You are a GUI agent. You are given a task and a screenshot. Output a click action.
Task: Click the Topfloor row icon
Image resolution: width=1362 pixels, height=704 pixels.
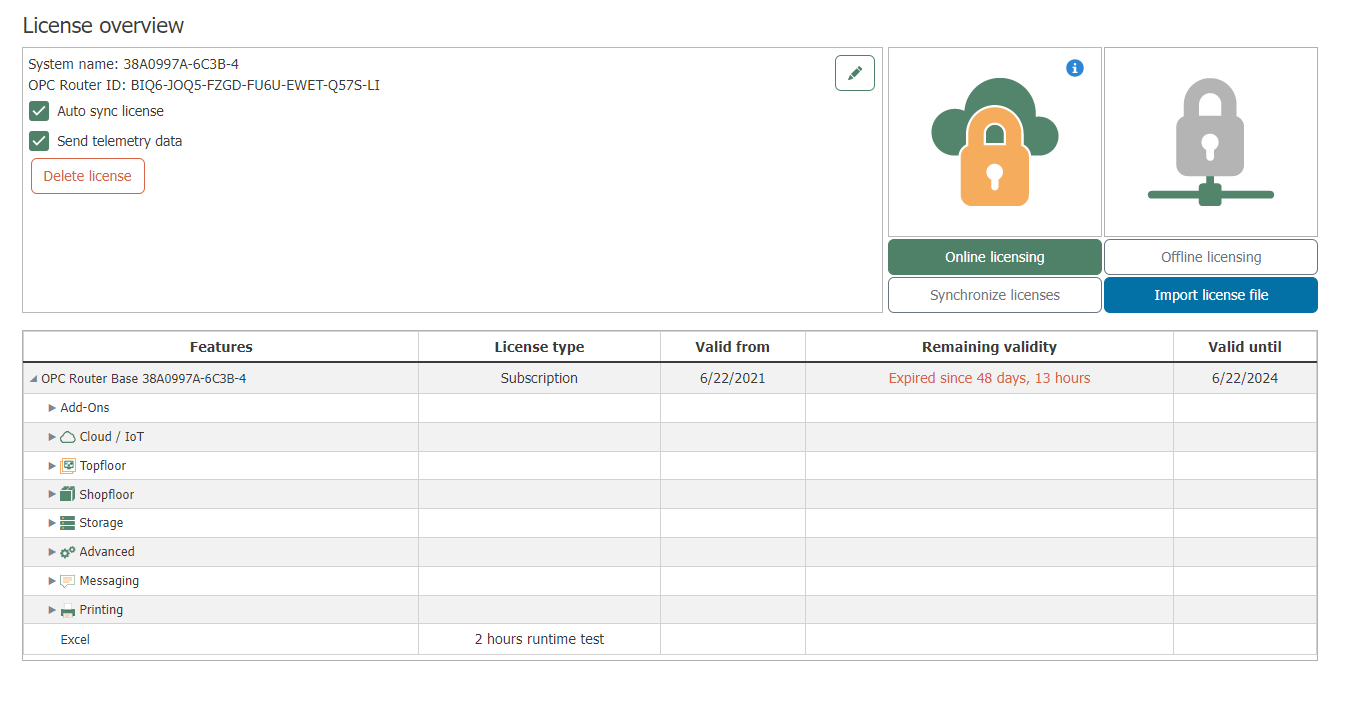[68, 466]
